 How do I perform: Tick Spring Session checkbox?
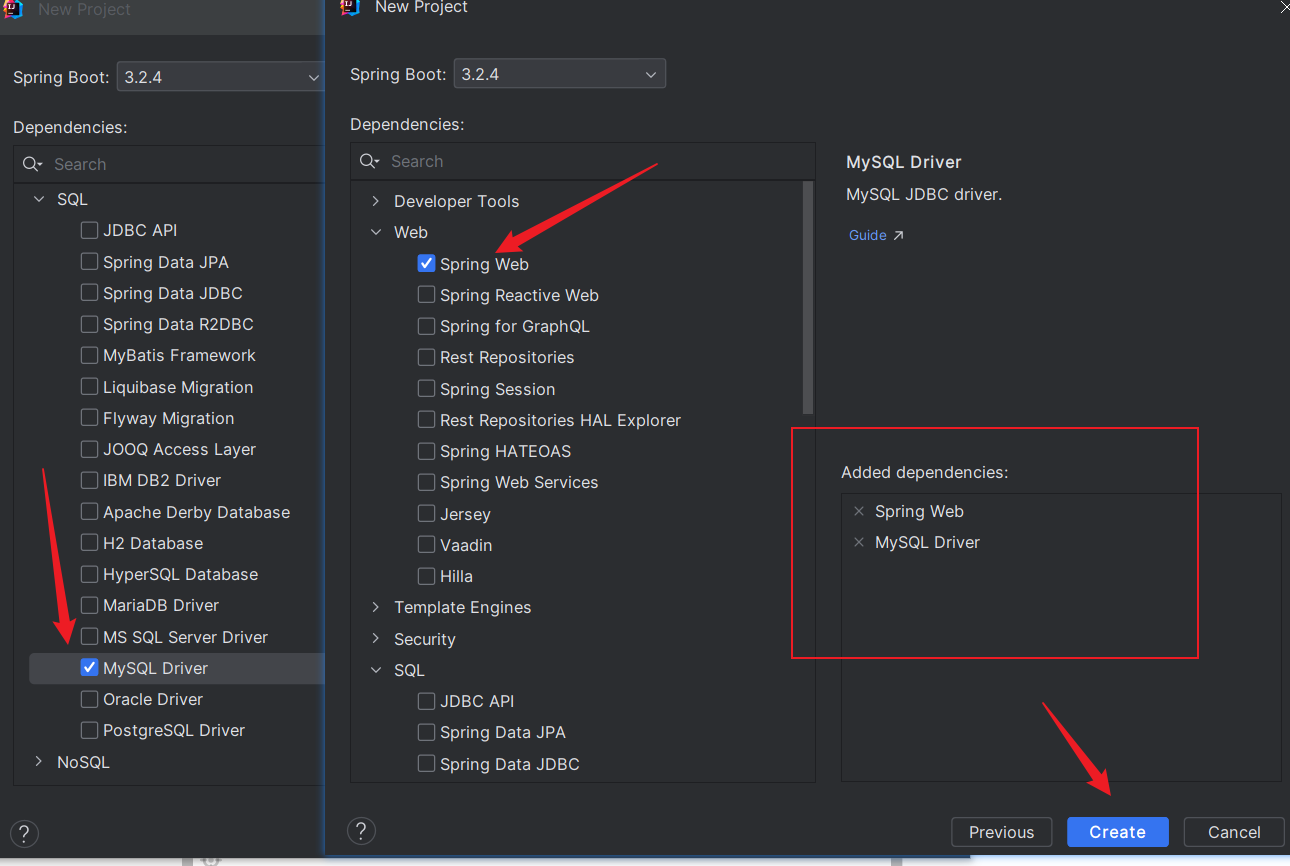click(426, 389)
